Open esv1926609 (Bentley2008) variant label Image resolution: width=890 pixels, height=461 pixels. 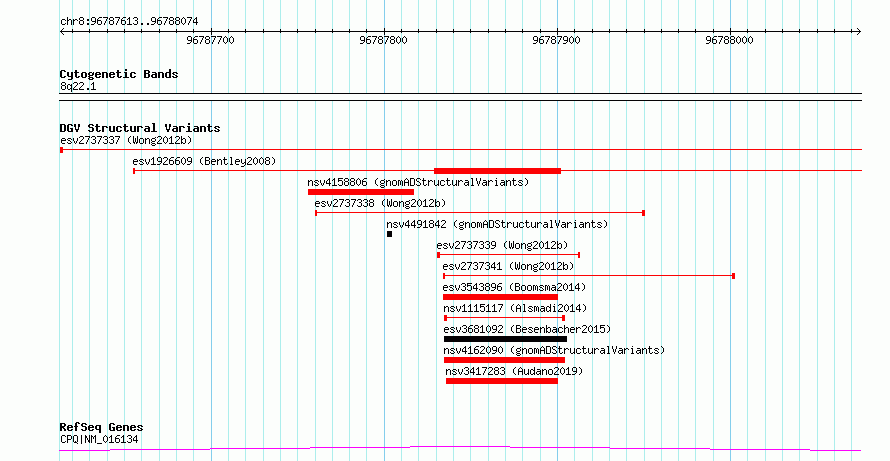point(204,161)
